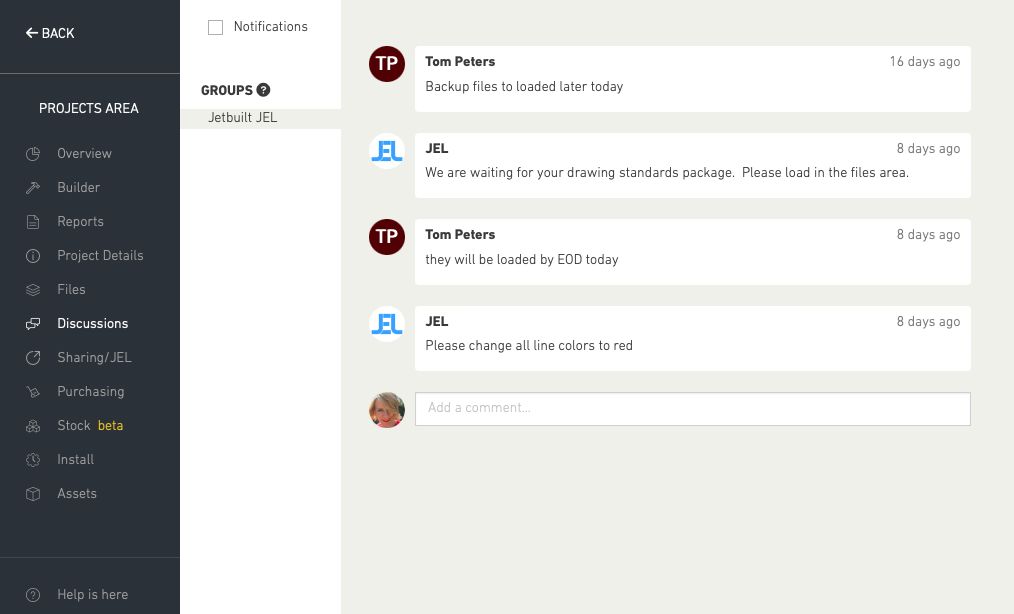1014x614 pixels.
Task: Click Tom Peters name on EOD comment
Action: (460, 234)
